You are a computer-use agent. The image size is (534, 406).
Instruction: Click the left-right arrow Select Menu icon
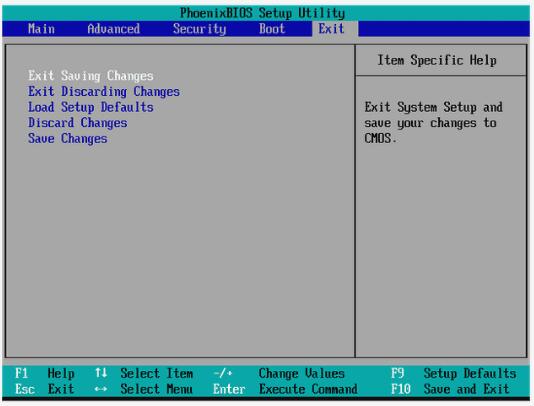tap(101, 389)
